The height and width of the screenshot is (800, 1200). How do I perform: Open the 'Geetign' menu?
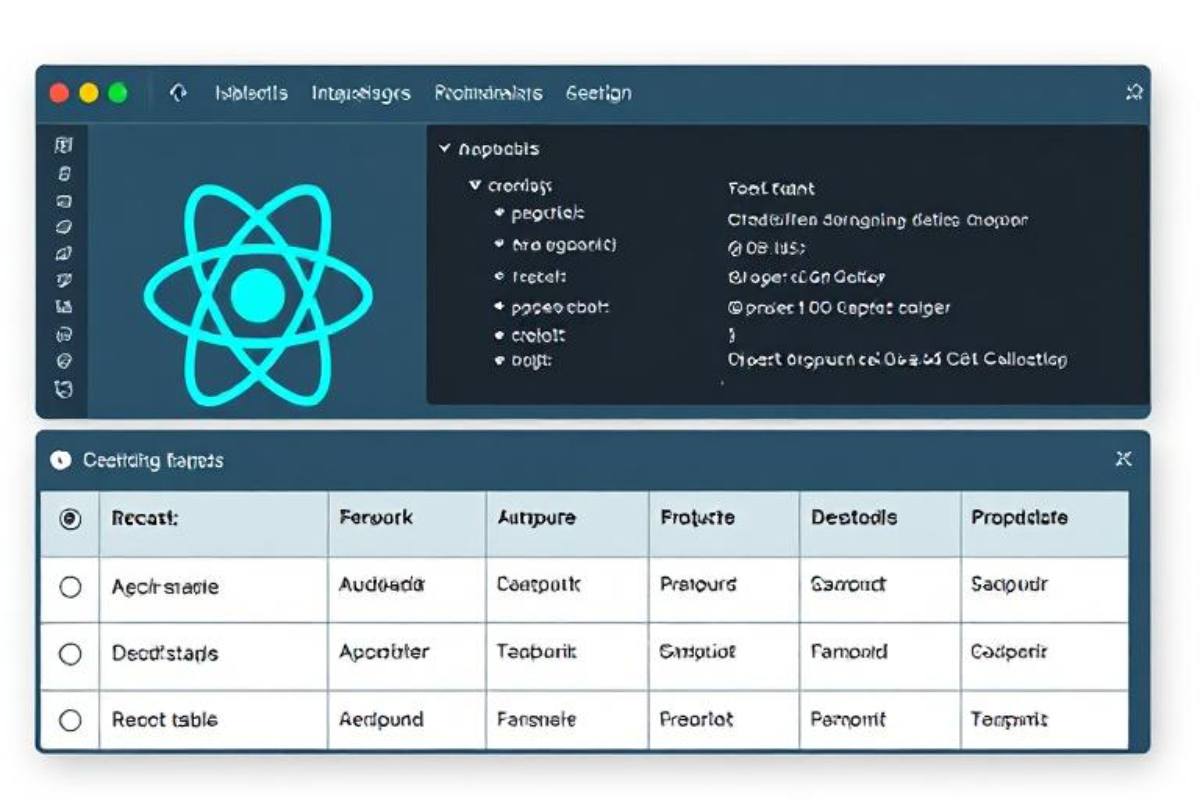point(598,93)
